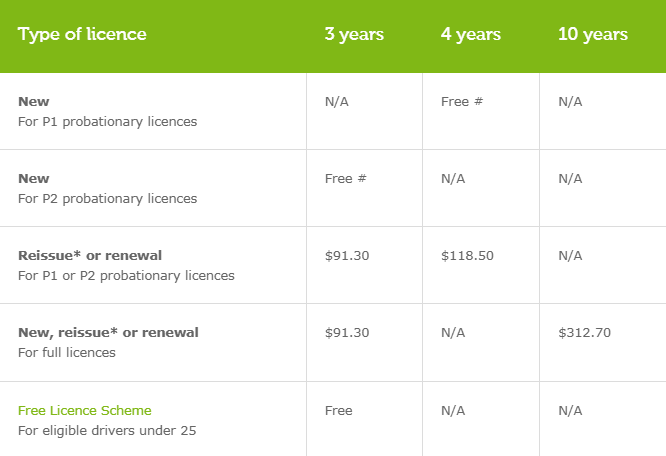
Task: Click the $312.70 ten-year full licence price
Action: pyautogui.click(x=584, y=332)
